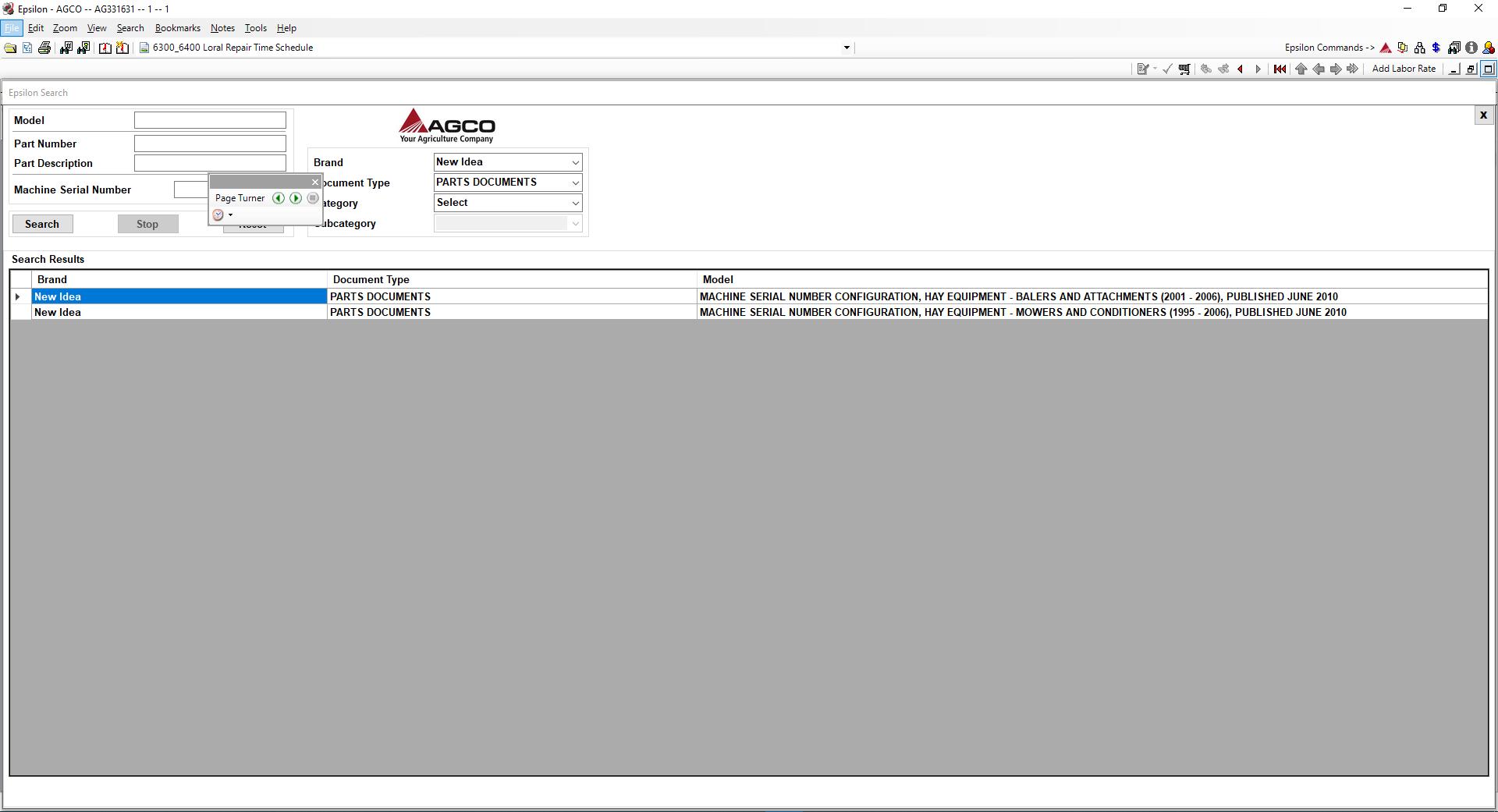Click the gray right triangle next icon
The width and height of the screenshot is (1498, 812).
(x=1258, y=69)
